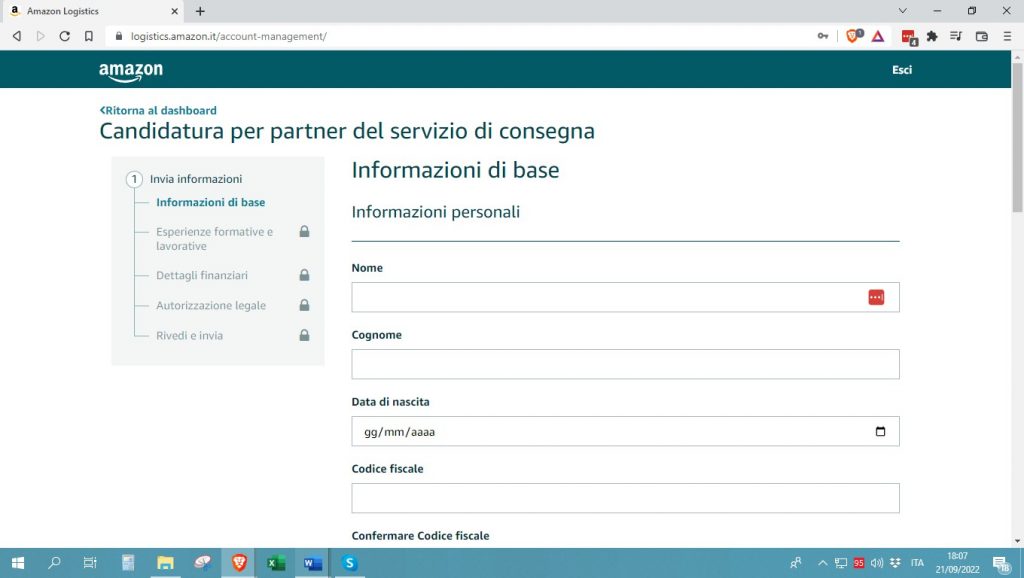Click the Brave Rewards triangle icon
1024x578 pixels.
[x=877, y=35]
